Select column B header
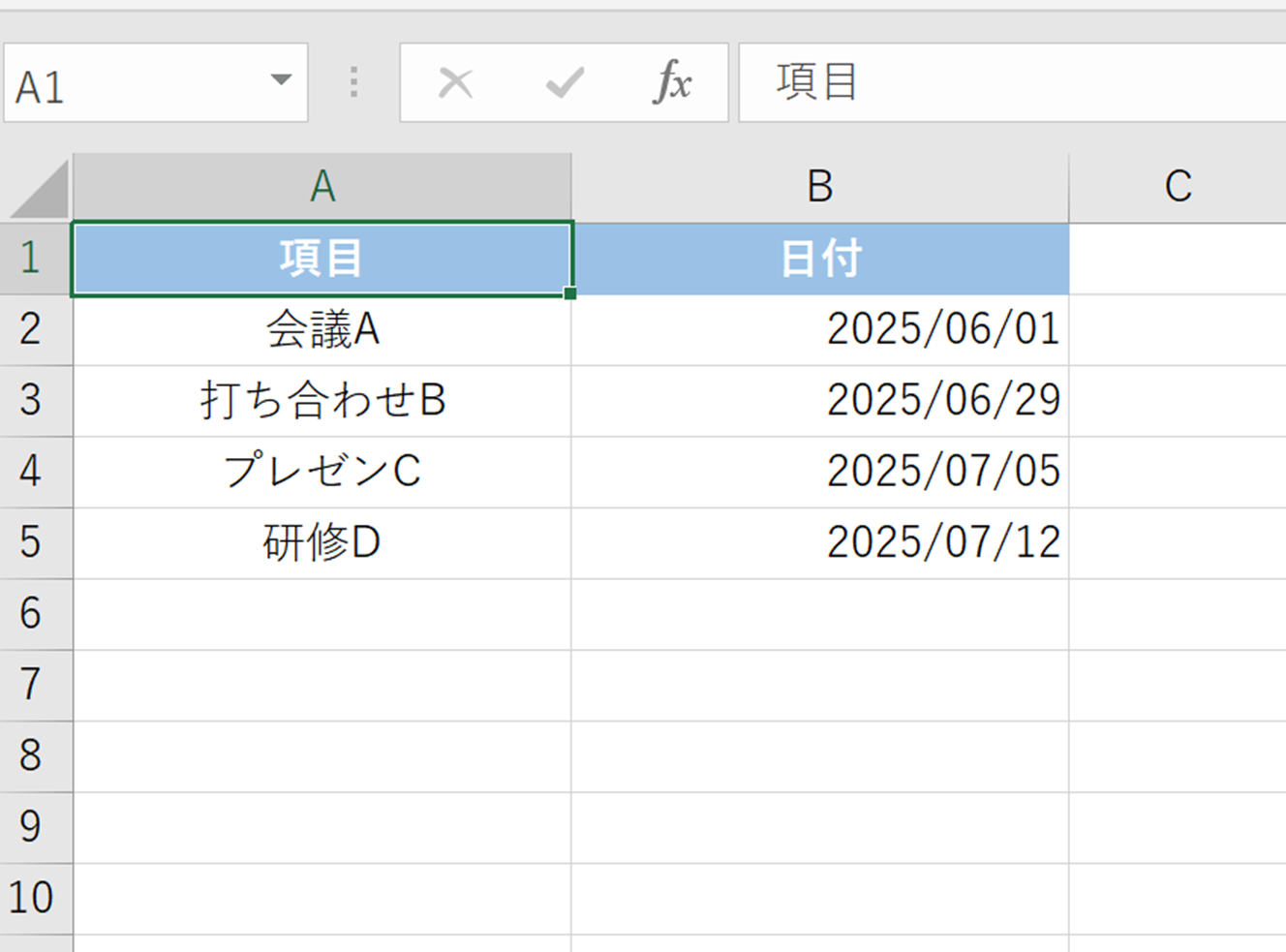Image resolution: width=1286 pixels, height=952 pixels. point(820,187)
